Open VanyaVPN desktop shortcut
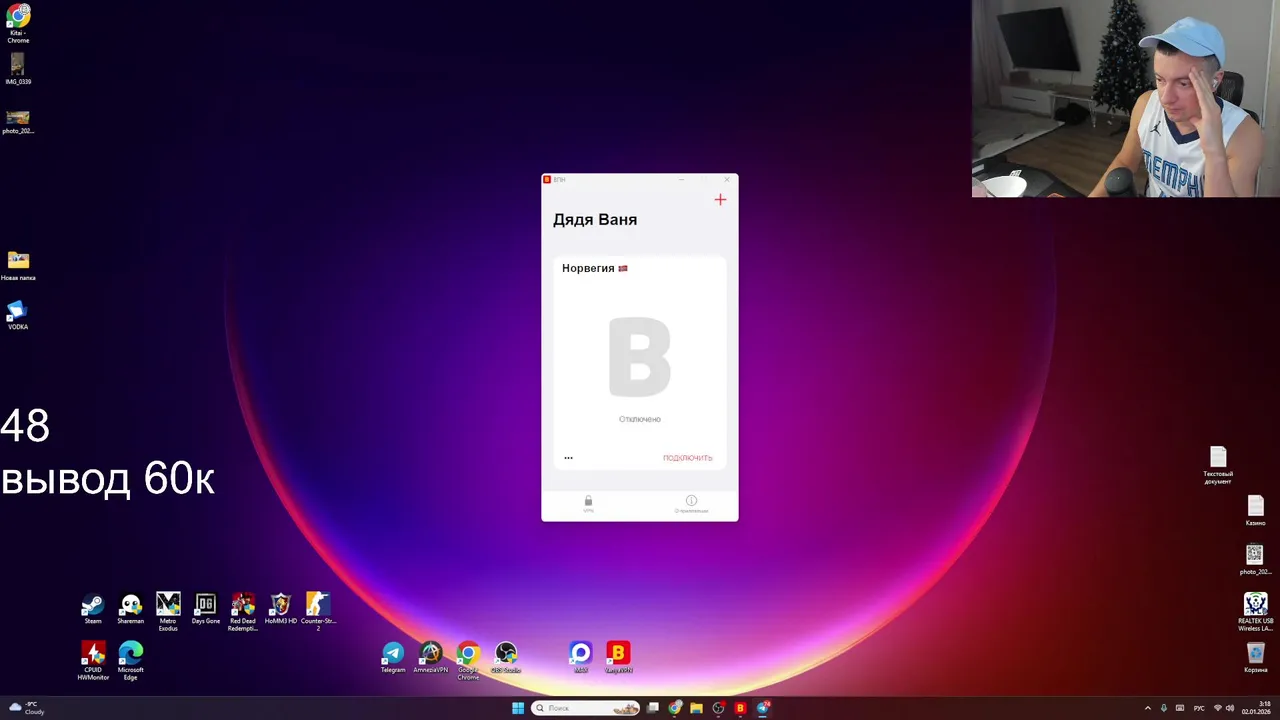 (618, 658)
